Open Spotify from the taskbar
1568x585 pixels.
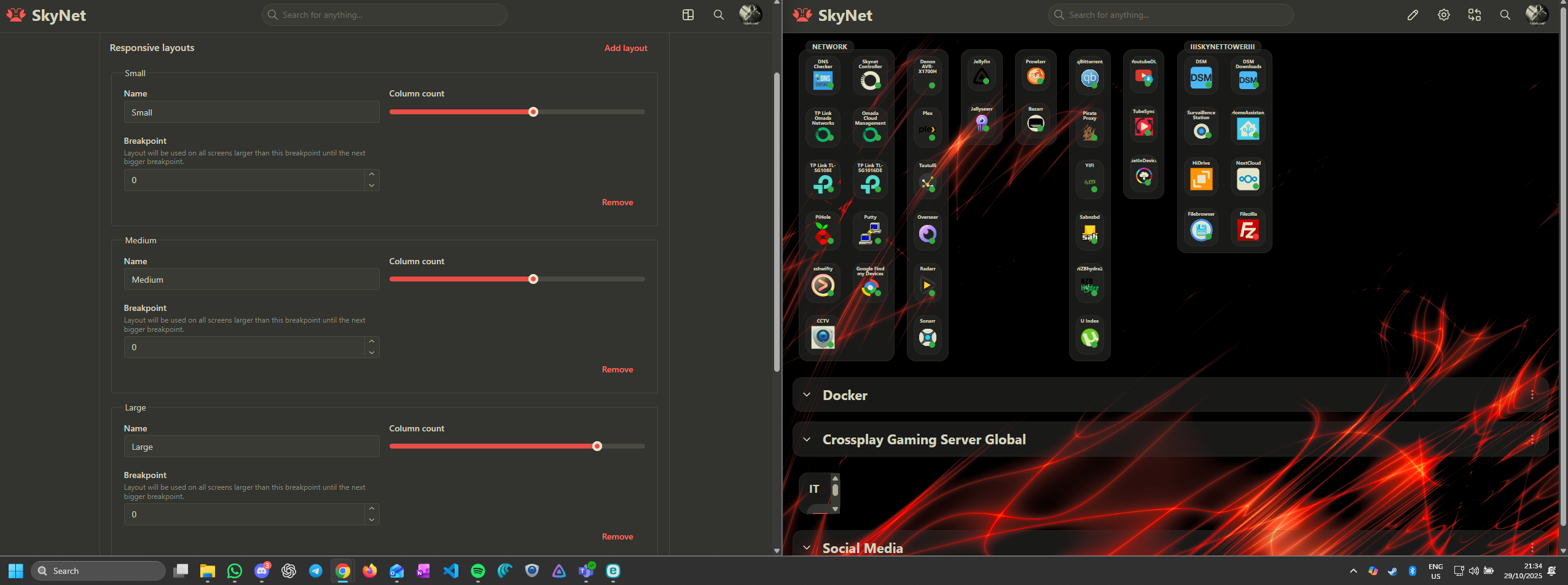[477, 571]
